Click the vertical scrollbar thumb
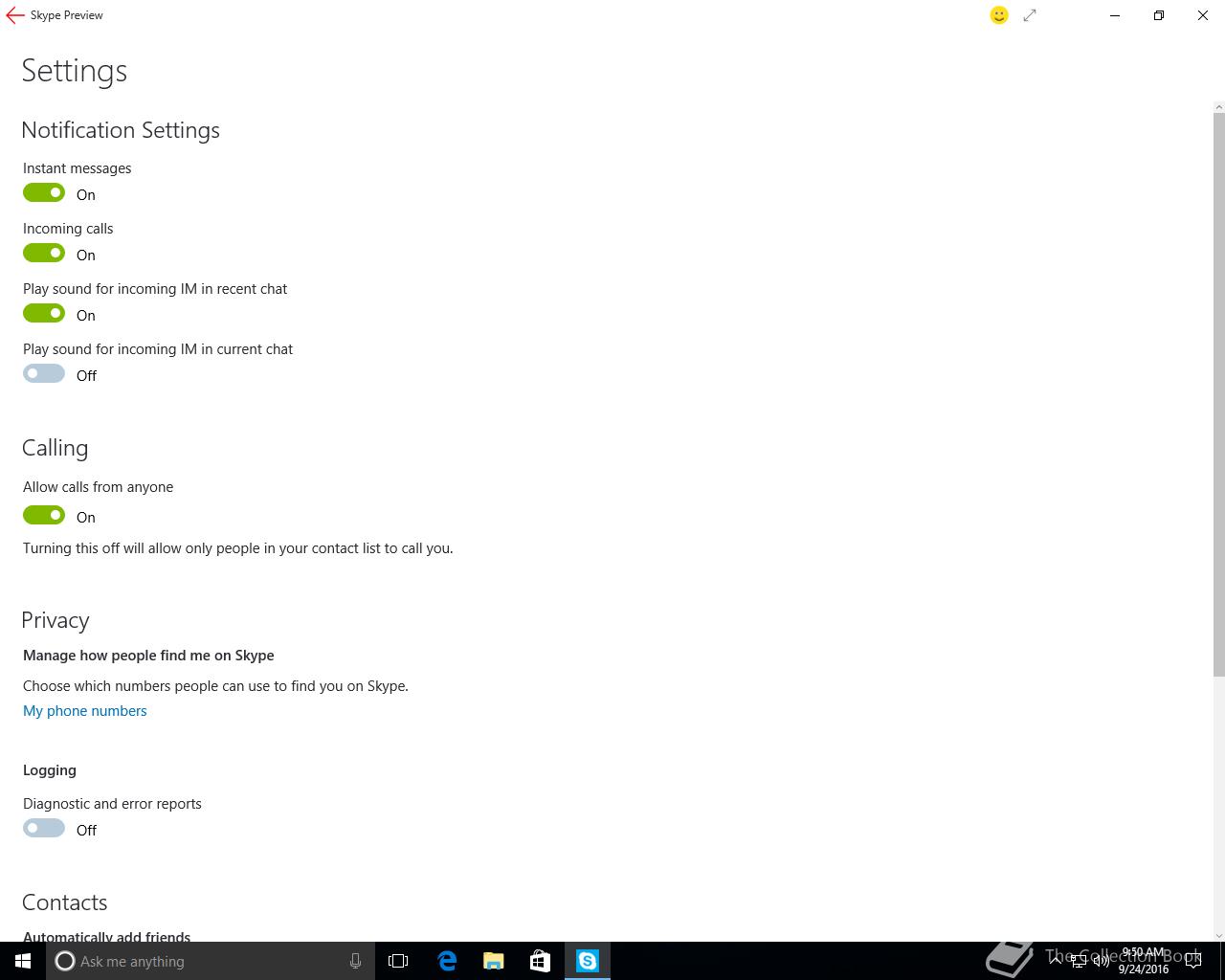Screen dimensions: 1225x980 [1219, 394]
